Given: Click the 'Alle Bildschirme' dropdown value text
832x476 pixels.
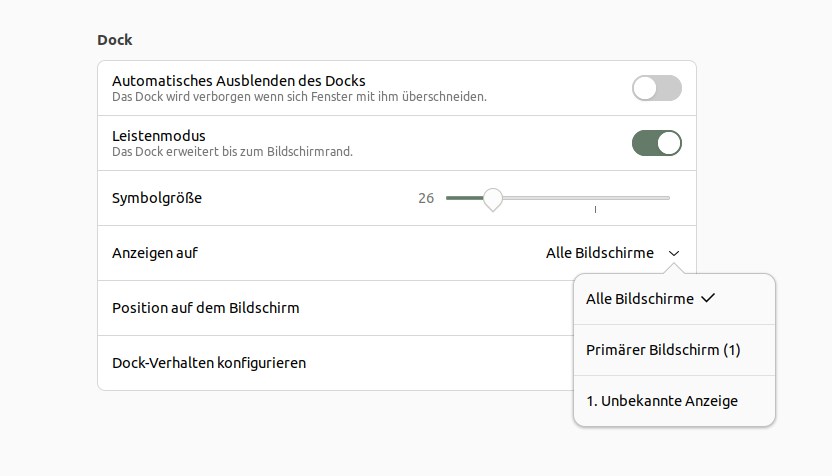Looking at the screenshot, I should tap(599, 253).
